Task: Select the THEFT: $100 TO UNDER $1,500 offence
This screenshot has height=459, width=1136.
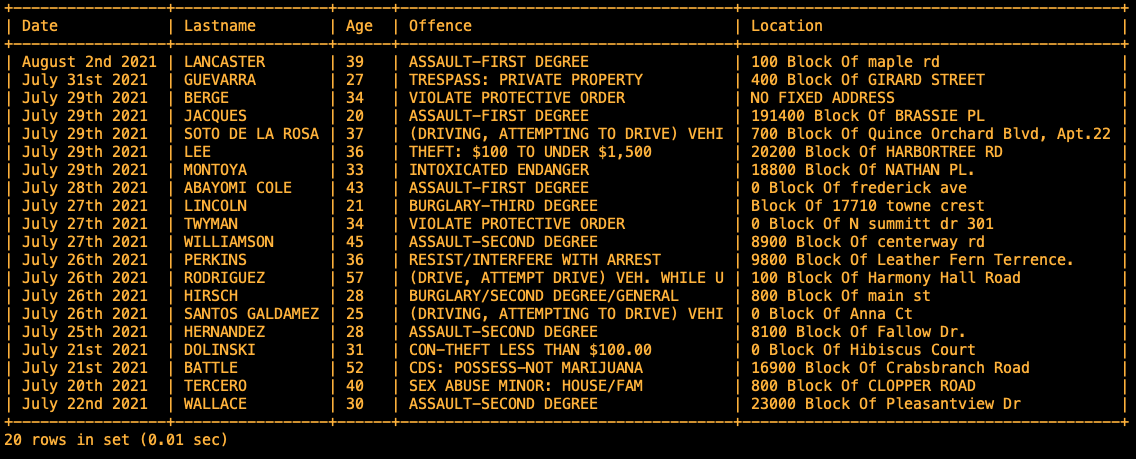Action: pos(530,152)
